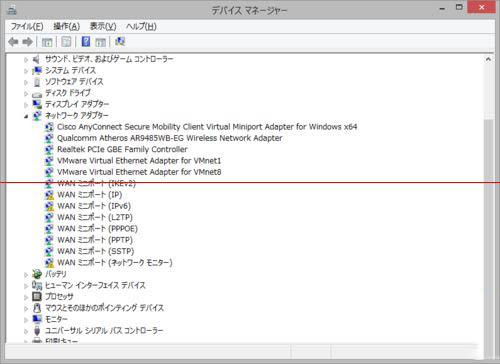Expand the システム デバイス node
Image resolution: width=500 pixels, height=364 pixels.
pyautogui.click(x=26, y=71)
